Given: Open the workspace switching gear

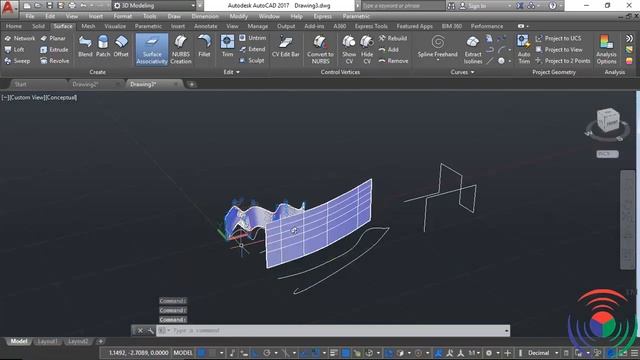Looking at the screenshot, I should pos(489,353).
